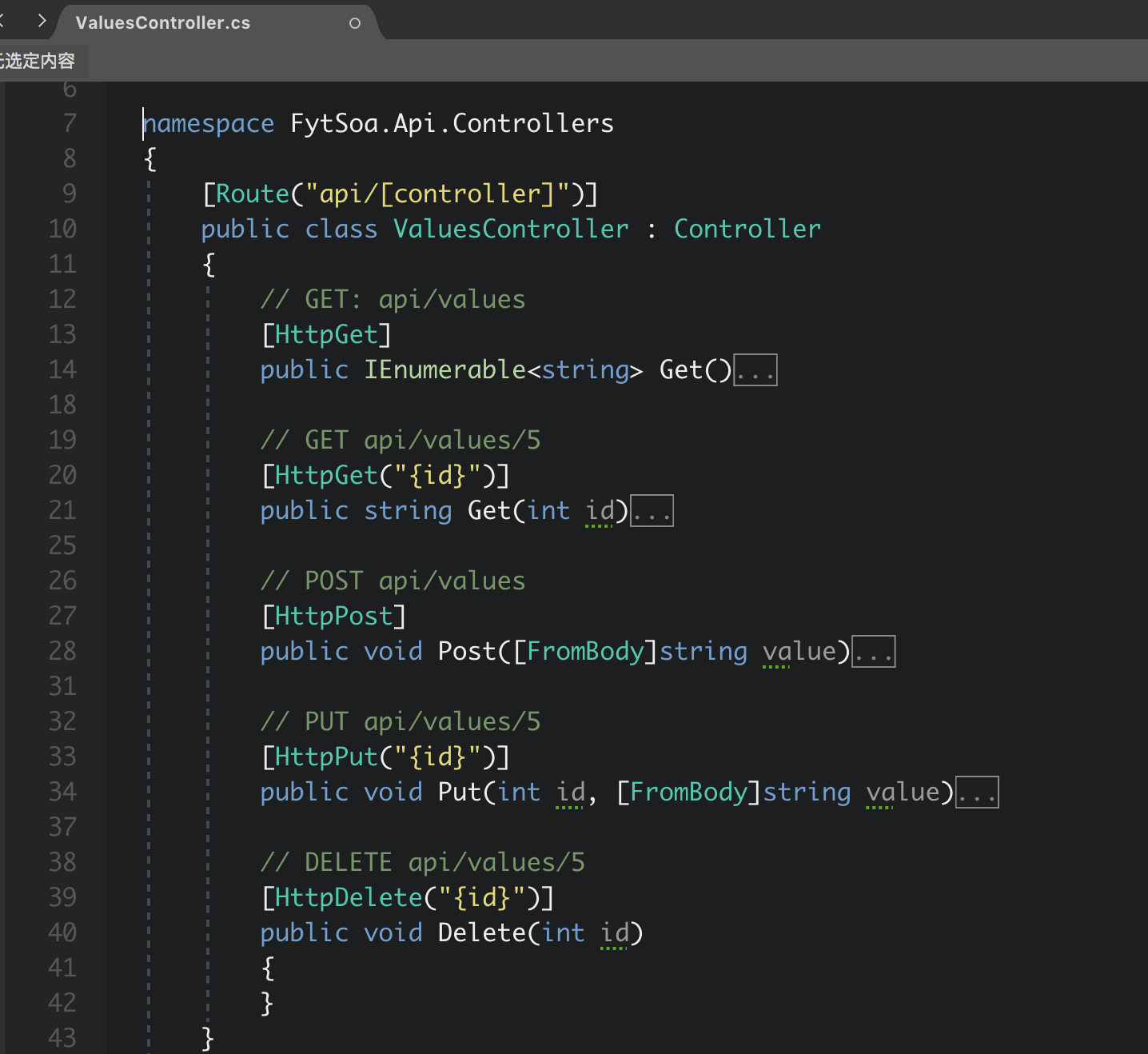Click the Delete method name
This screenshot has width=1148, height=1054.
(x=482, y=933)
